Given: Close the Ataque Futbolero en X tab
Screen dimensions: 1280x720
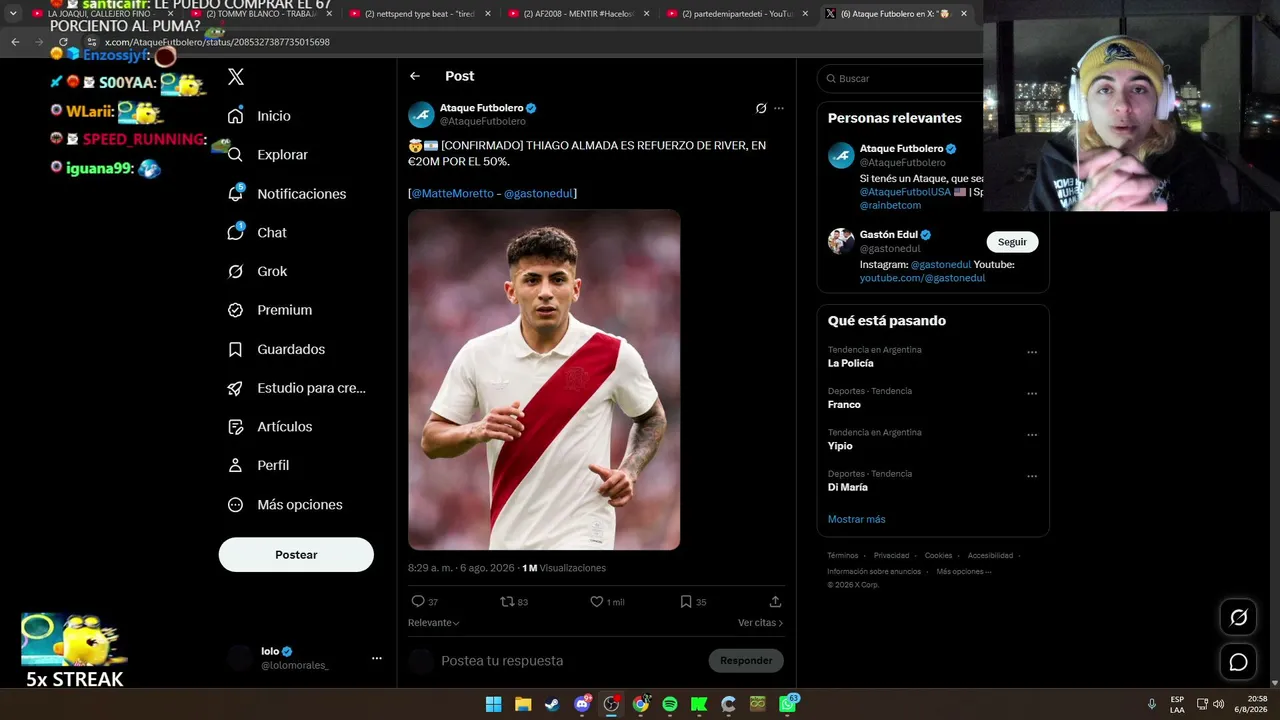Looking at the screenshot, I should (x=964, y=14).
